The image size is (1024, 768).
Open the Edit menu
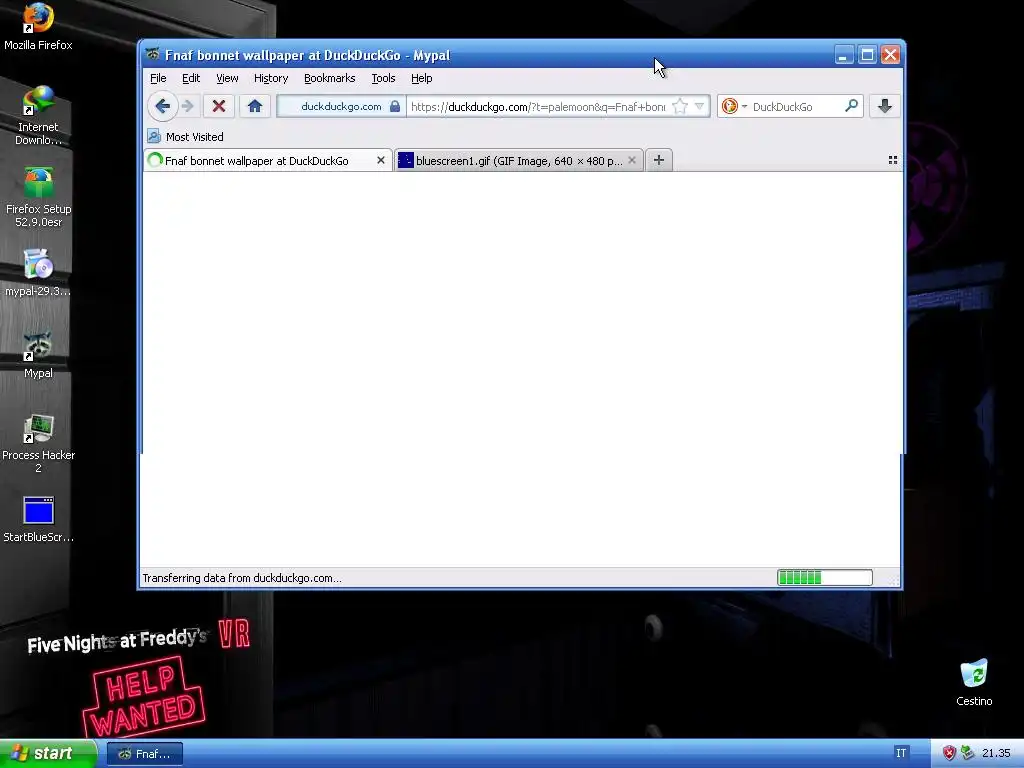coord(191,78)
